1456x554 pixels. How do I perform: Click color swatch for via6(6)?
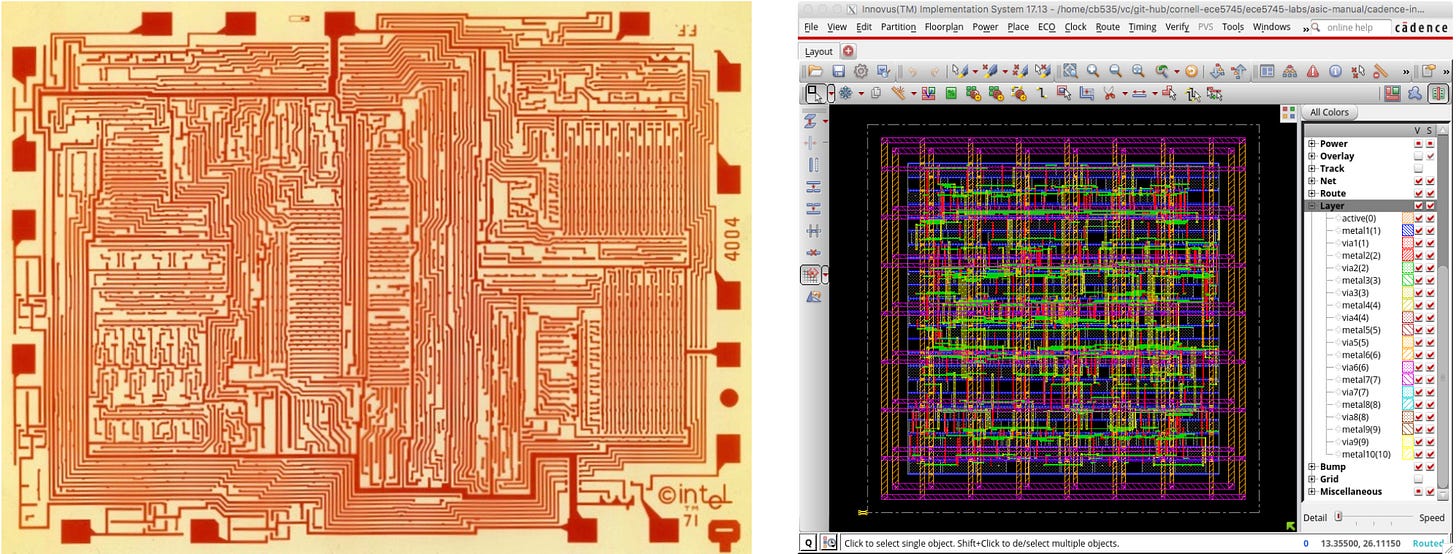(x=1407, y=367)
